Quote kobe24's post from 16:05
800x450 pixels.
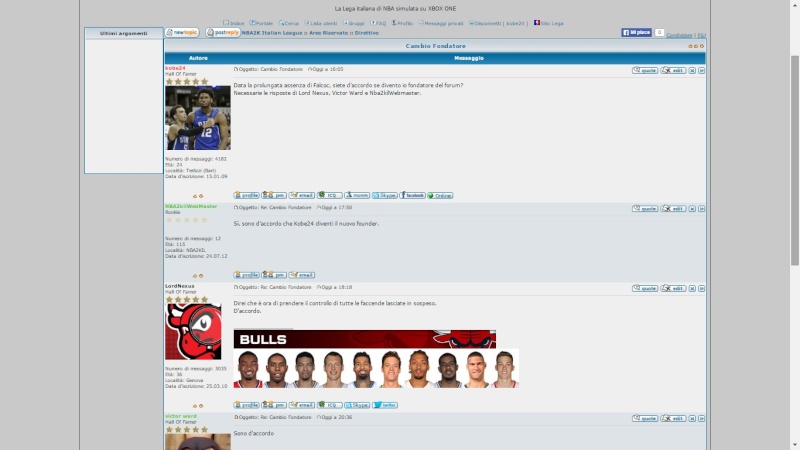pos(645,70)
